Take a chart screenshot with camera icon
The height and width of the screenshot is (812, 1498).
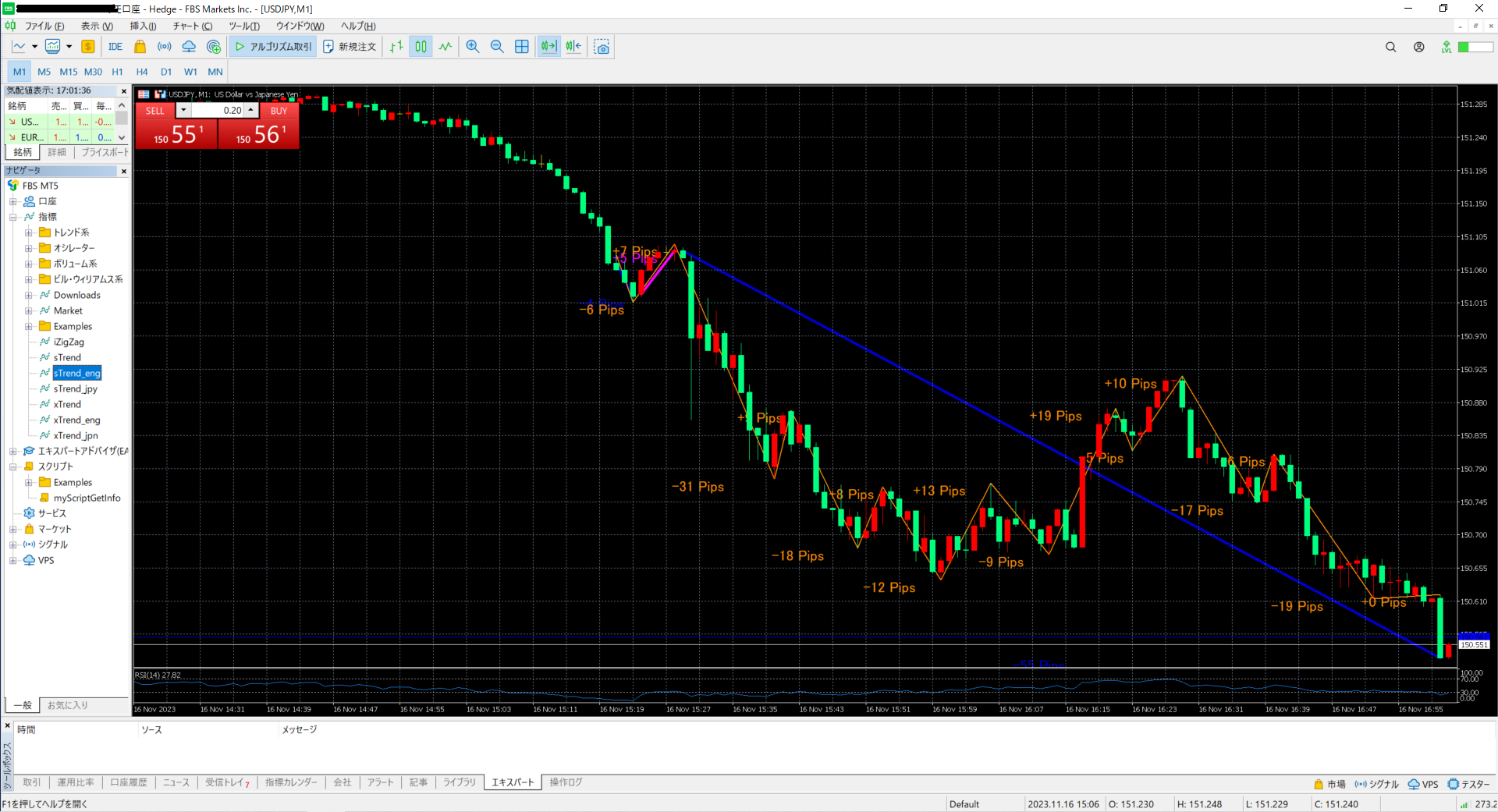click(x=602, y=47)
